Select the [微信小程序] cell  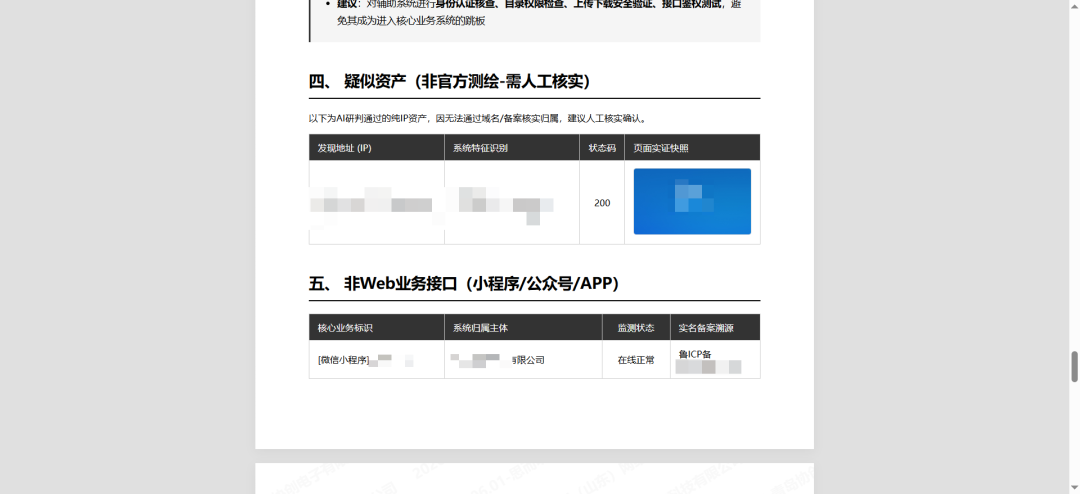click(x=377, y=360)
